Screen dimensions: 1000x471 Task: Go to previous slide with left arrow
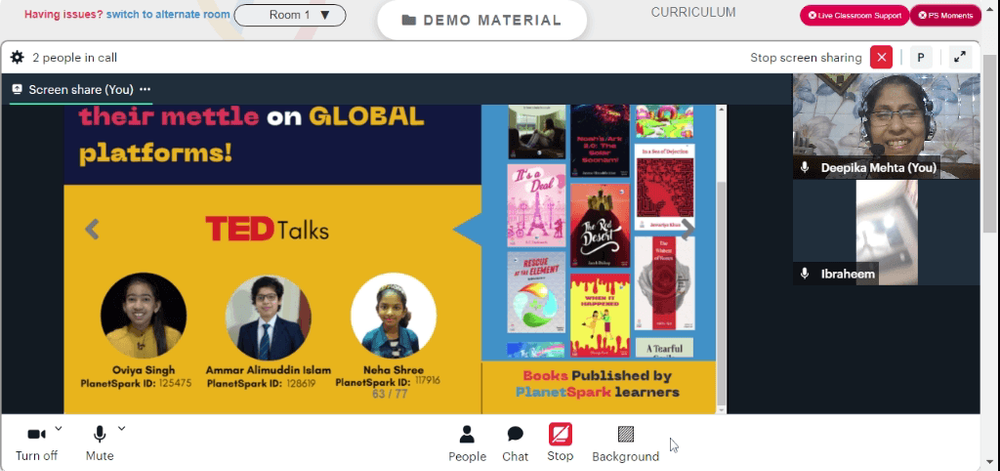pos(92,229)
